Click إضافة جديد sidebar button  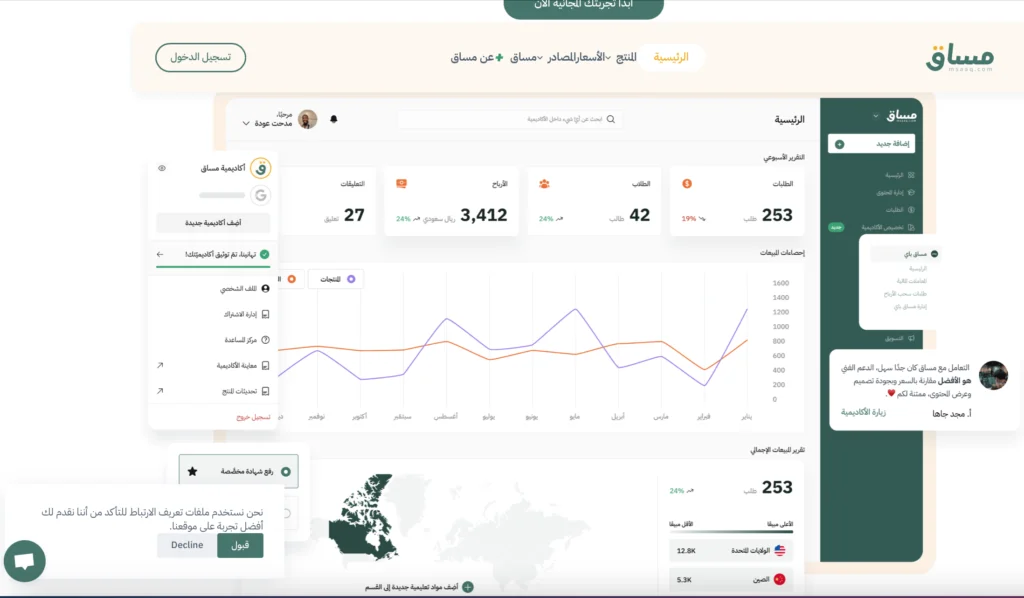(871, 144)
